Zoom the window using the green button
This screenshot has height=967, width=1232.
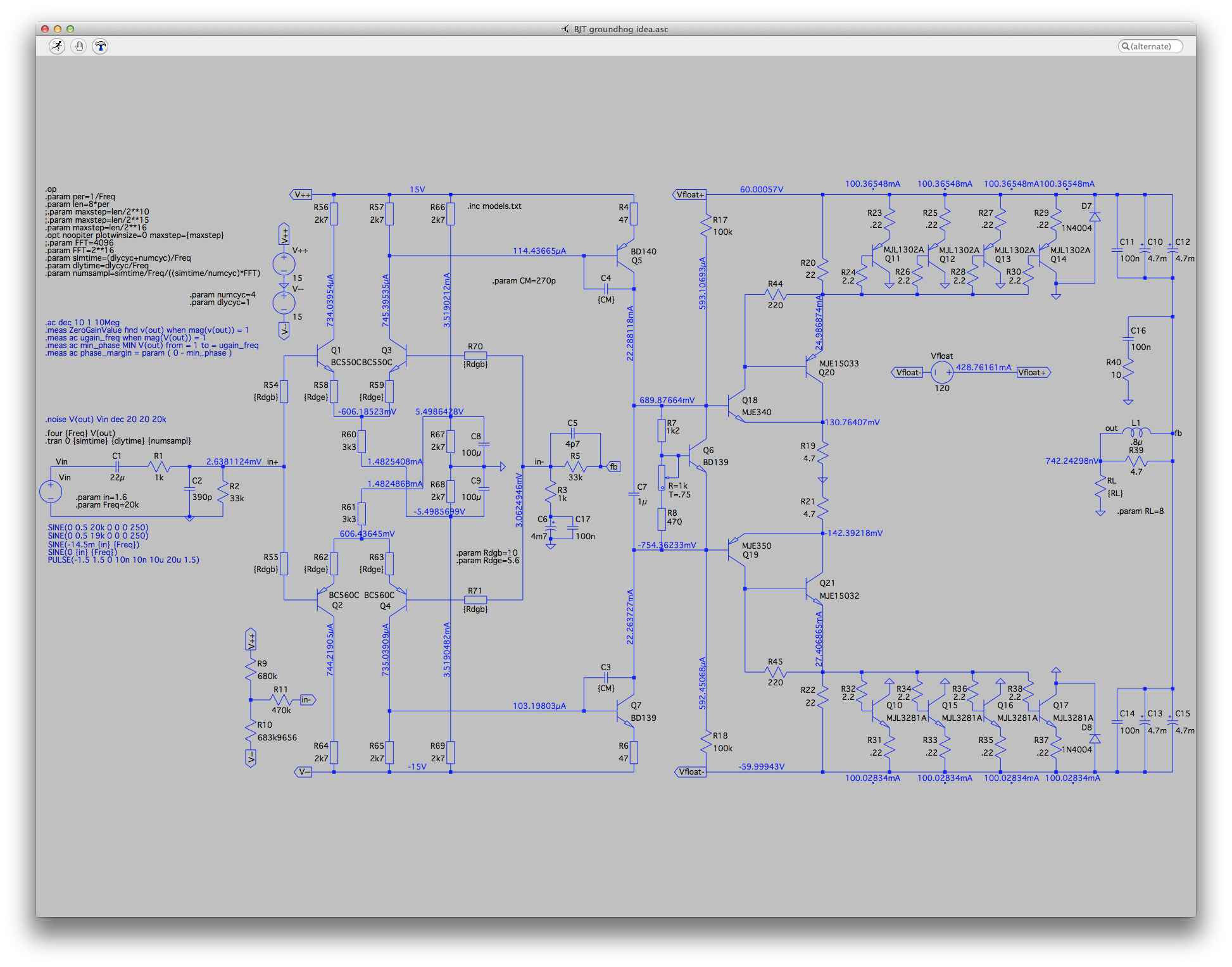pyautogui.click(x=70, y=29)
